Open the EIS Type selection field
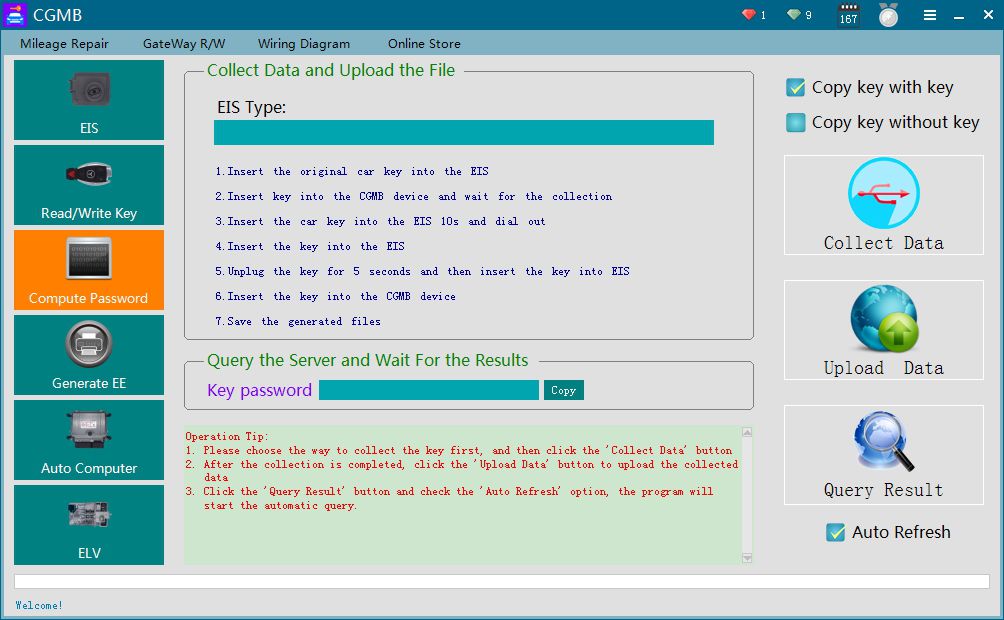This screenshot has width=1004, height=620. click(463, 131)
